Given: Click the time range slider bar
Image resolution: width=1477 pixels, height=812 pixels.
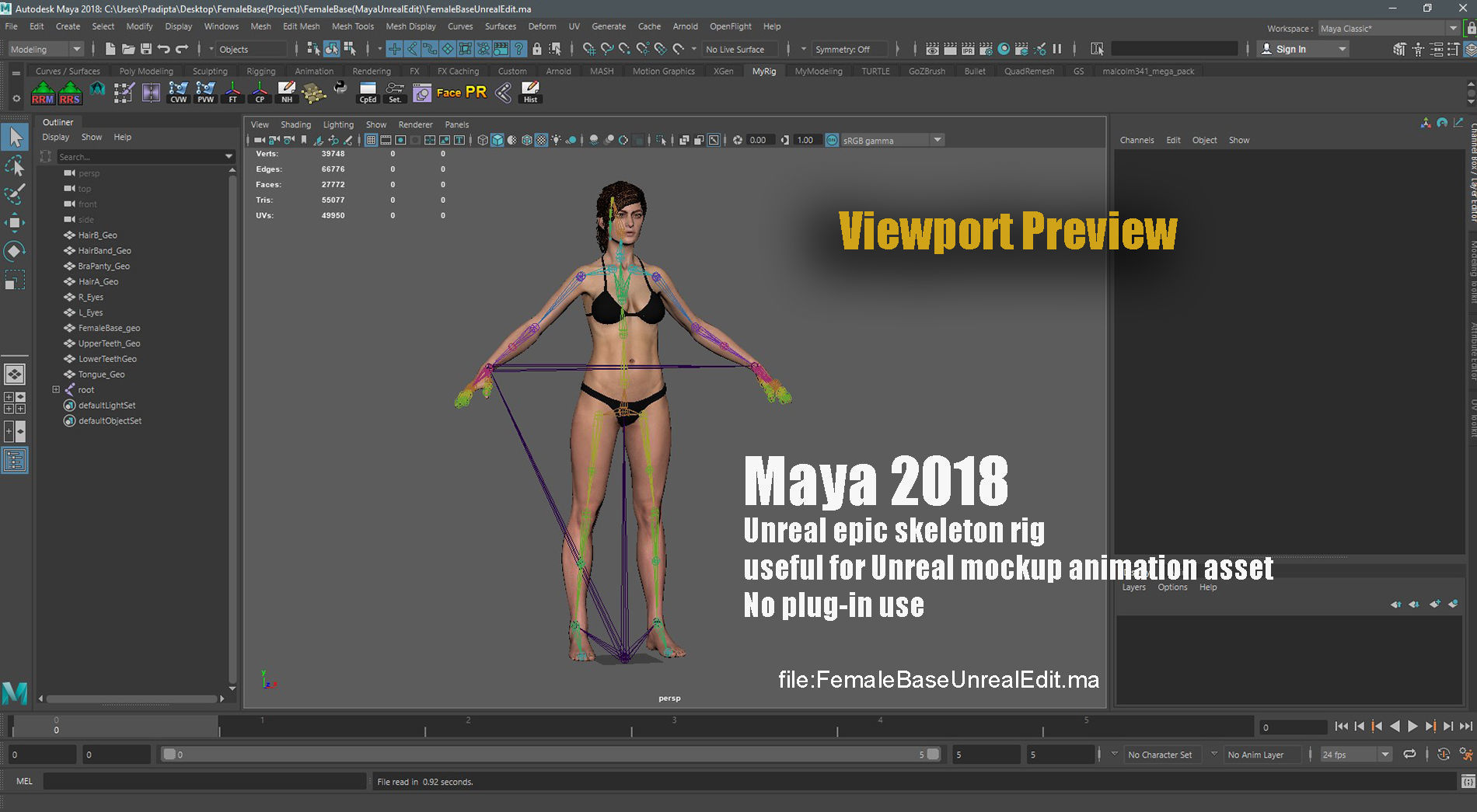Looking at the screenshot, I should (551, 754).
